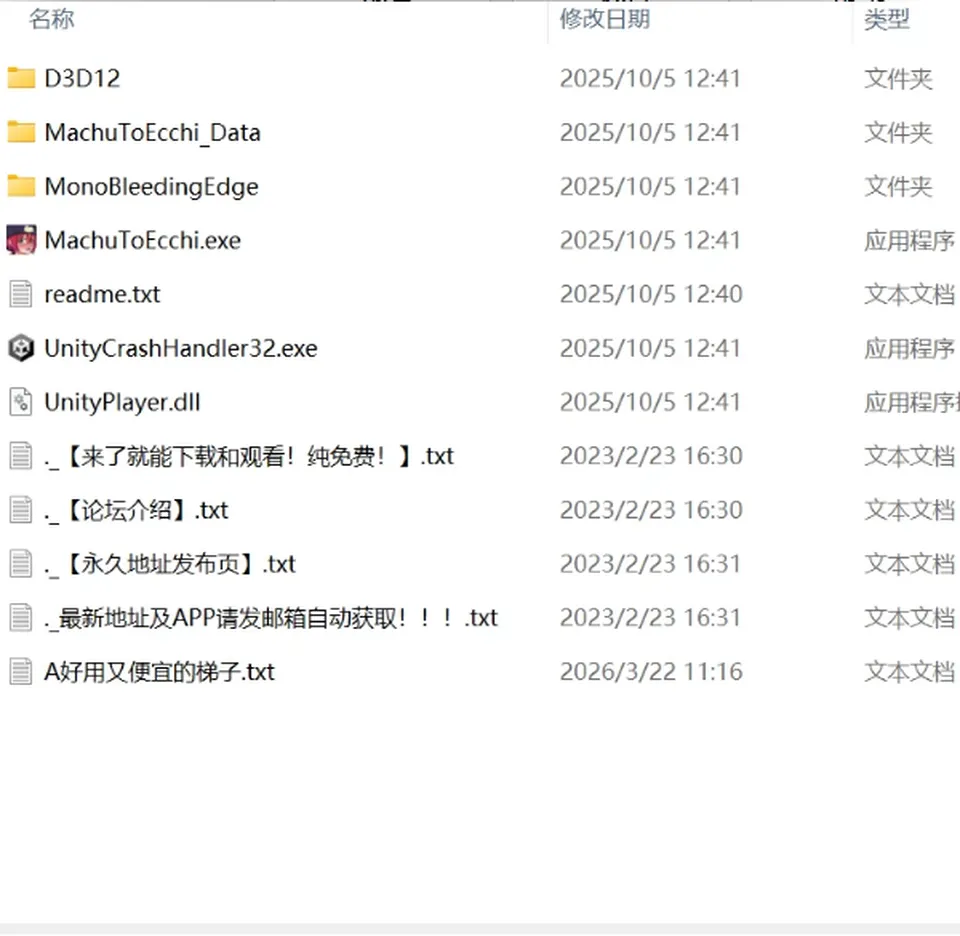
Task: Click the icon of ._【永久地址发布页】.txt
Action: 21,564
